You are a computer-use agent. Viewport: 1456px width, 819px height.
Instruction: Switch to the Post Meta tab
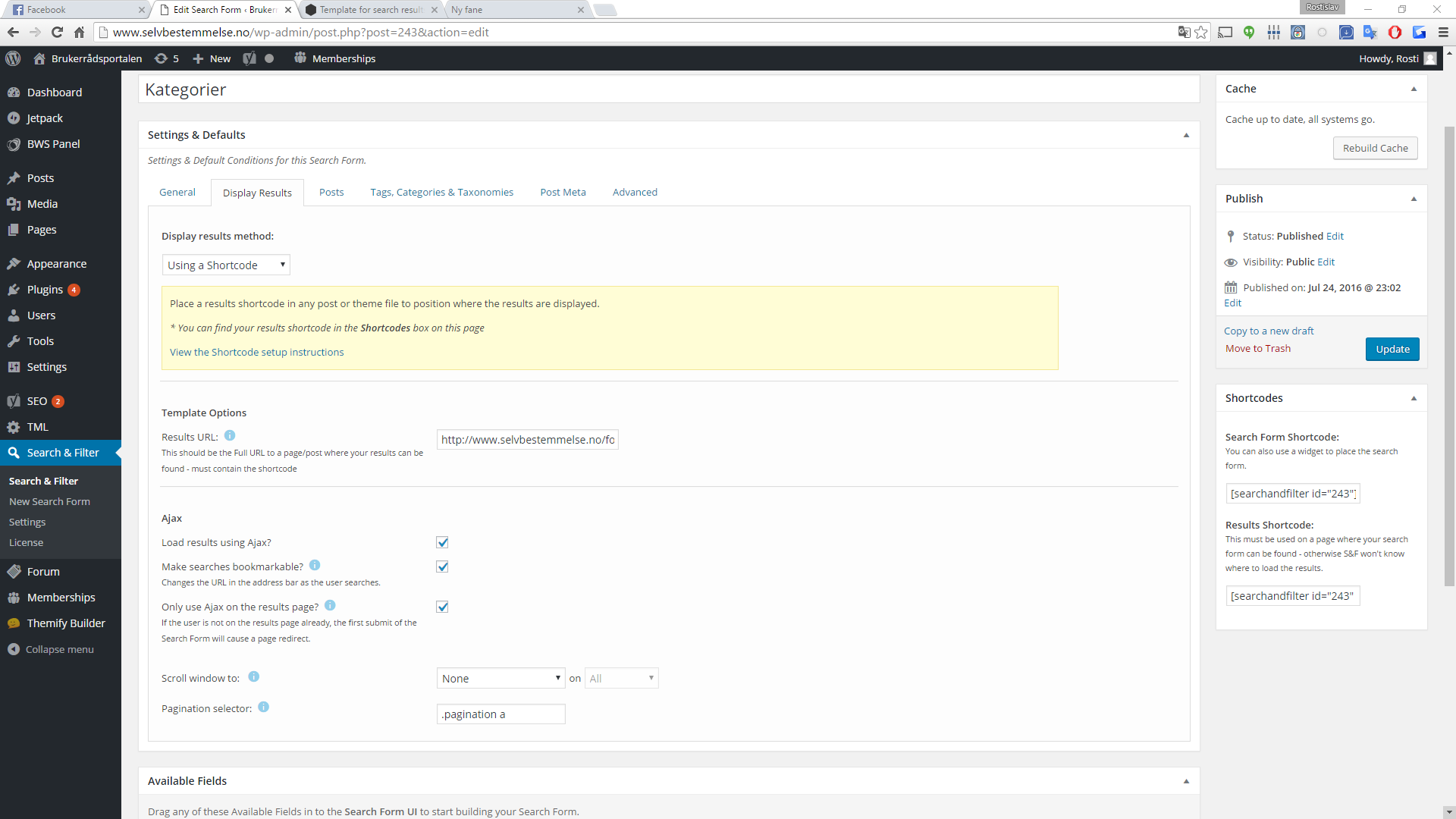point(563,192)
